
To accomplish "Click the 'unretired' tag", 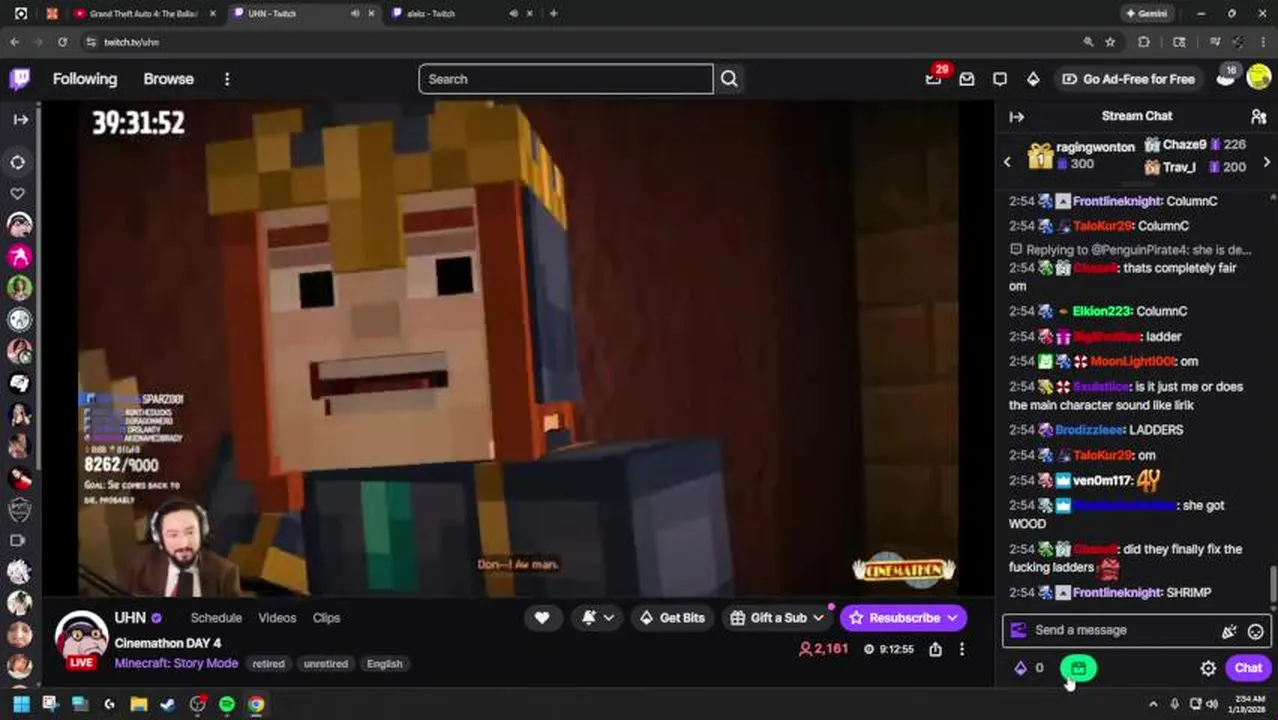I will coord(325,664).
